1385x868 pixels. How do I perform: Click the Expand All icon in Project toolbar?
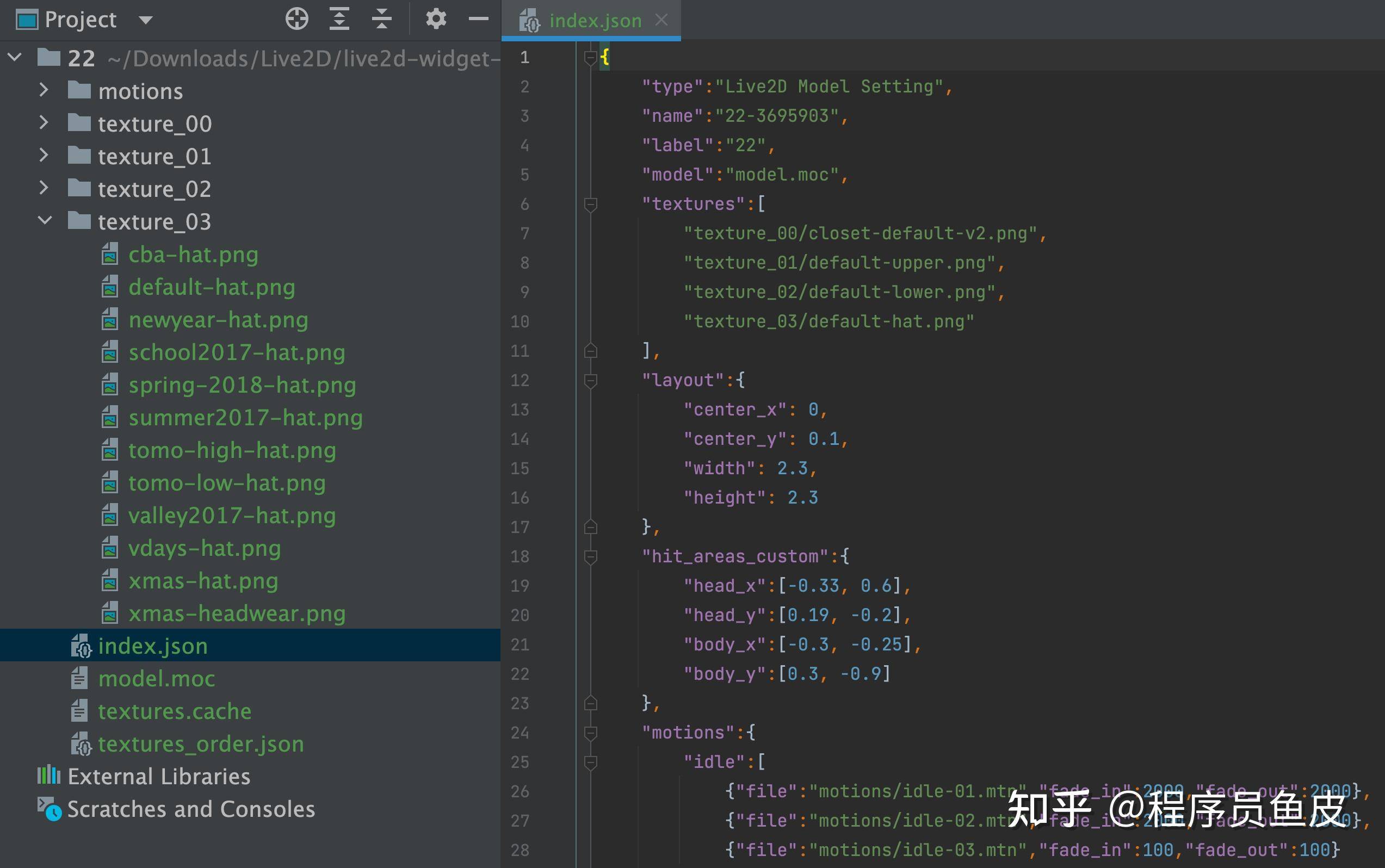pos(339,19)
